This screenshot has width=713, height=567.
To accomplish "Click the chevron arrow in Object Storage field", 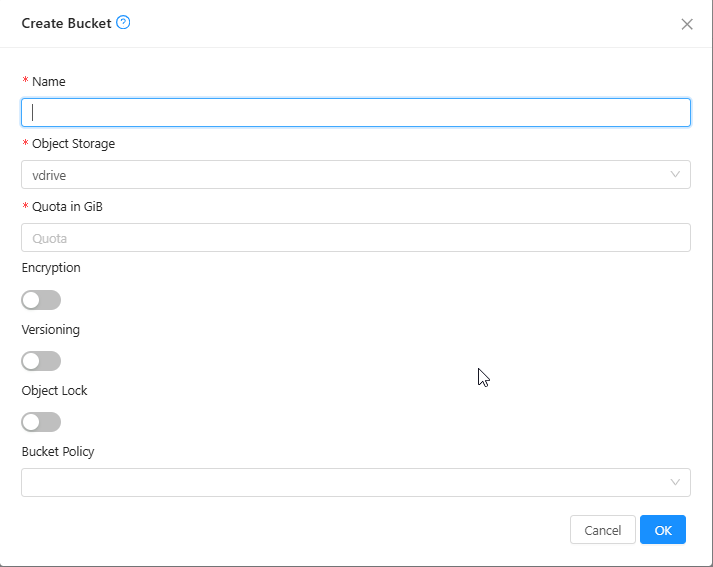I will (x=675, y=175).
